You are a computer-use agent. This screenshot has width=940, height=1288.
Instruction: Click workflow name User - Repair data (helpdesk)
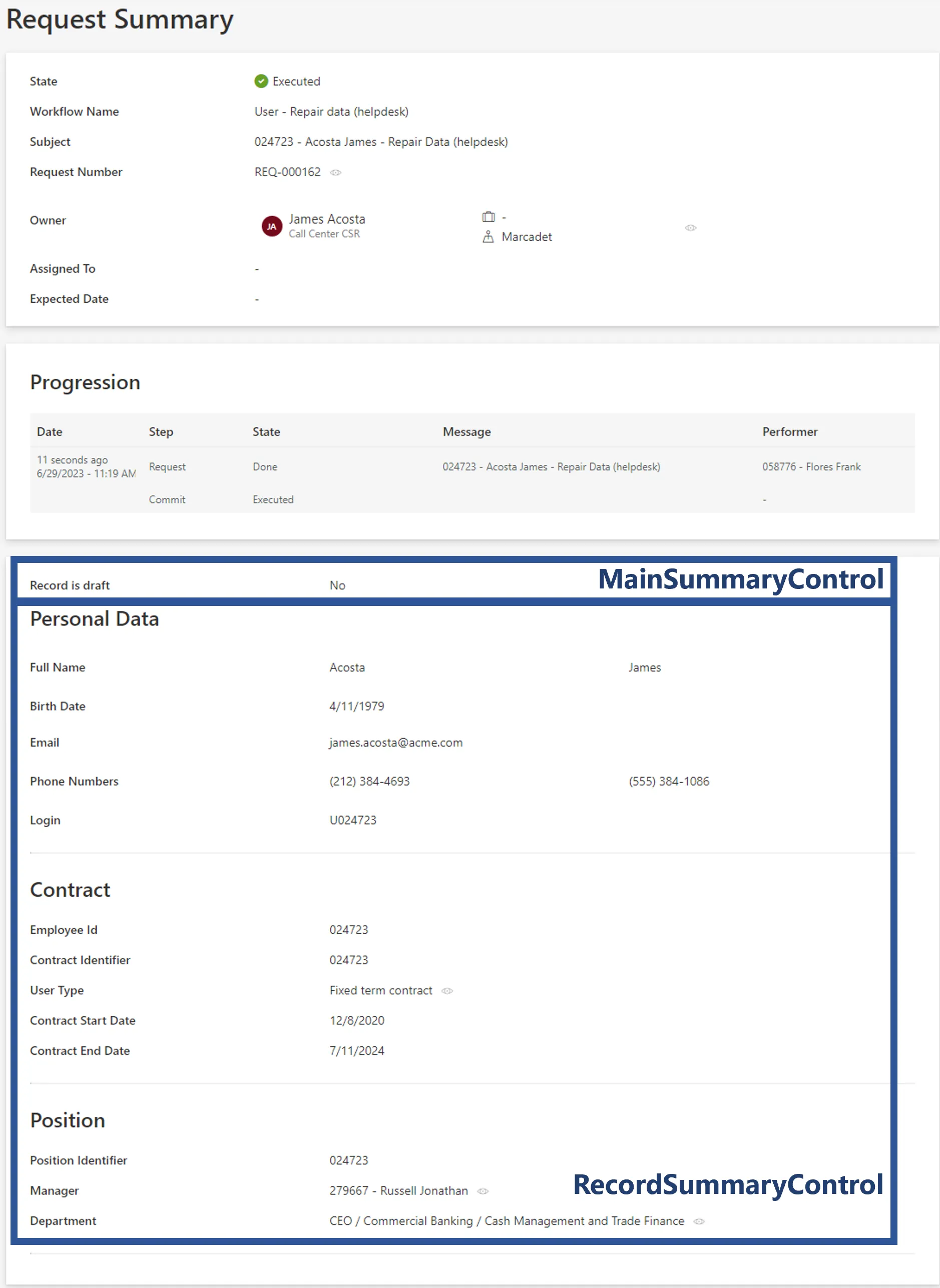[331, 112]
